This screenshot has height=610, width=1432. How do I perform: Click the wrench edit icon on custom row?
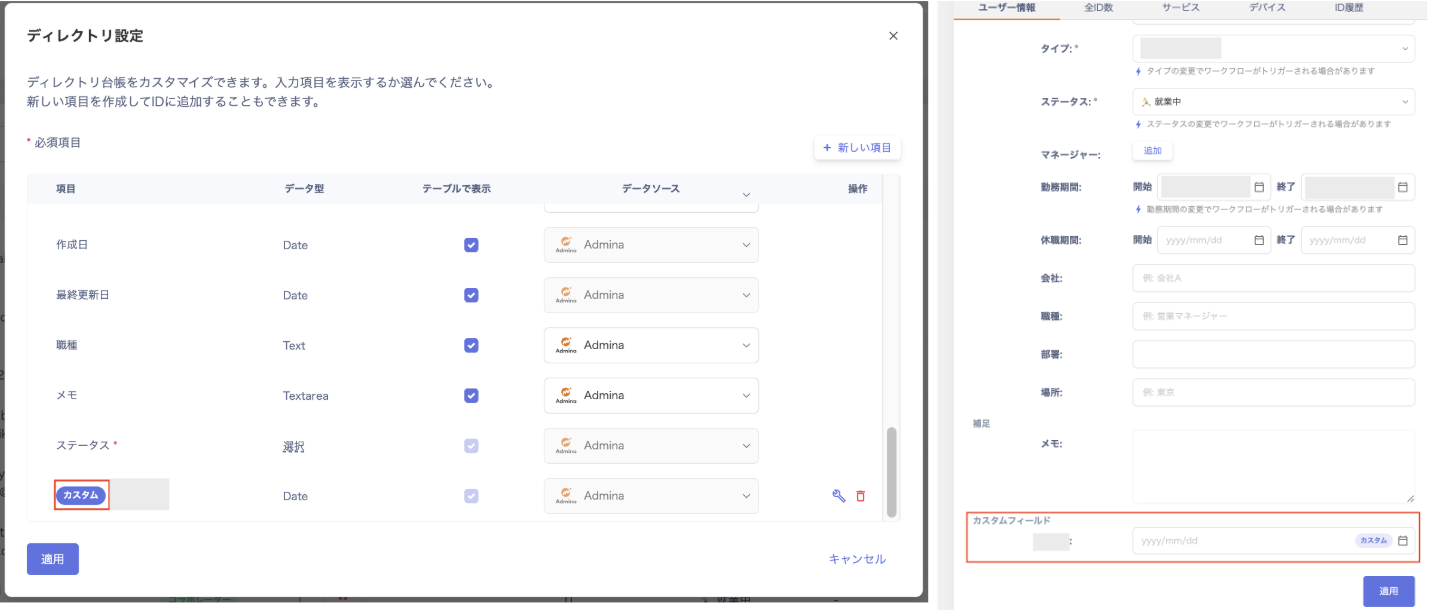point(839,495)
